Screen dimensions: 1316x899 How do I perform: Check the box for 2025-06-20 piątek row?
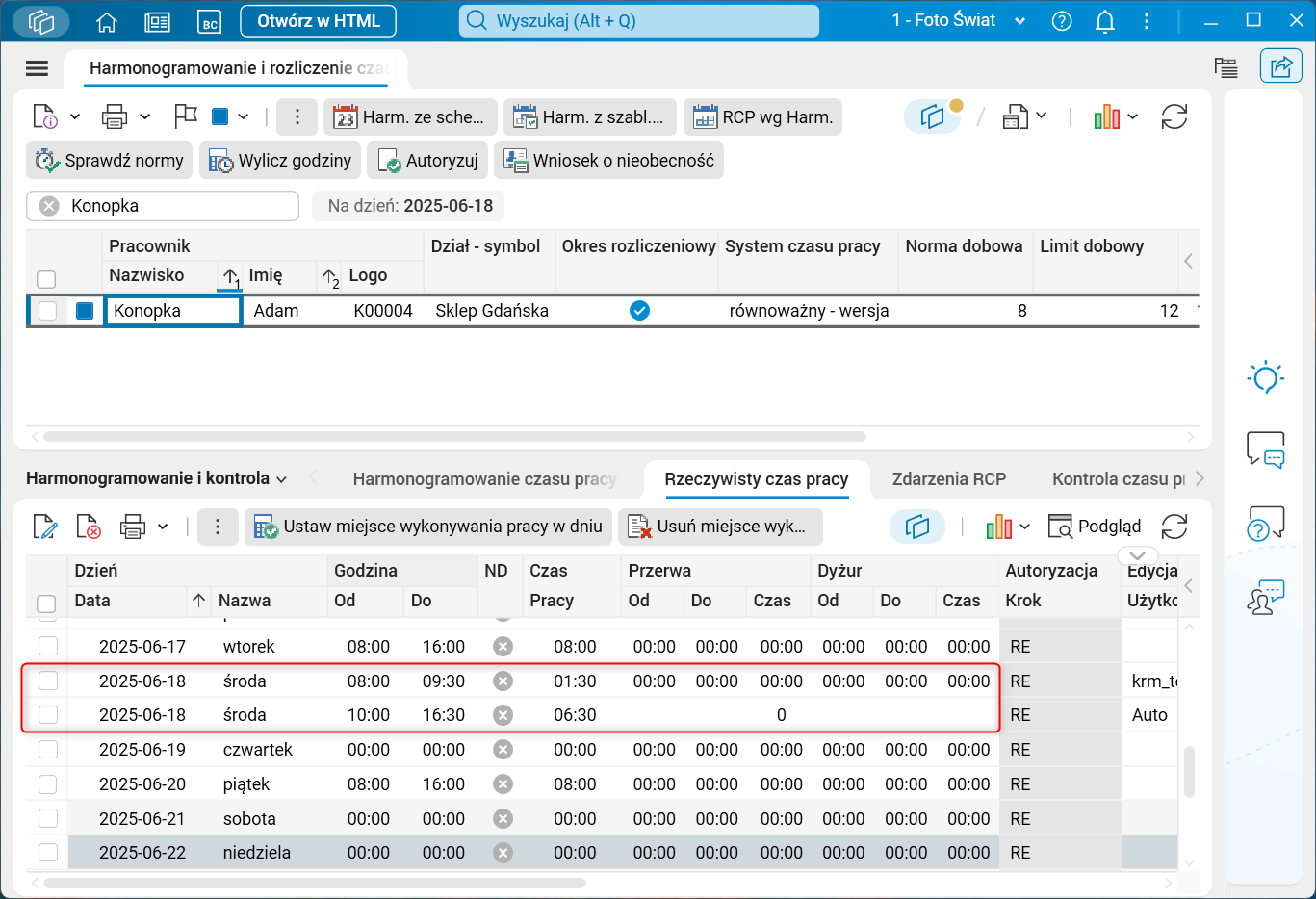point(47,784)
